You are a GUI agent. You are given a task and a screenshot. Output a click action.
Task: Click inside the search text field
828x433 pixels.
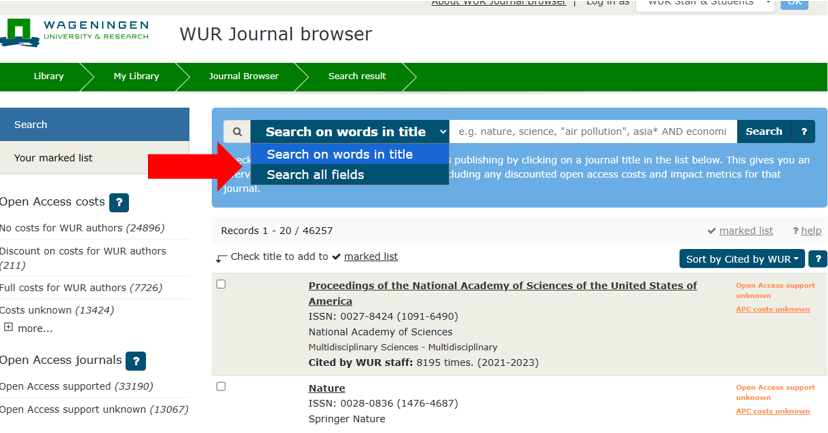[593, 132]
